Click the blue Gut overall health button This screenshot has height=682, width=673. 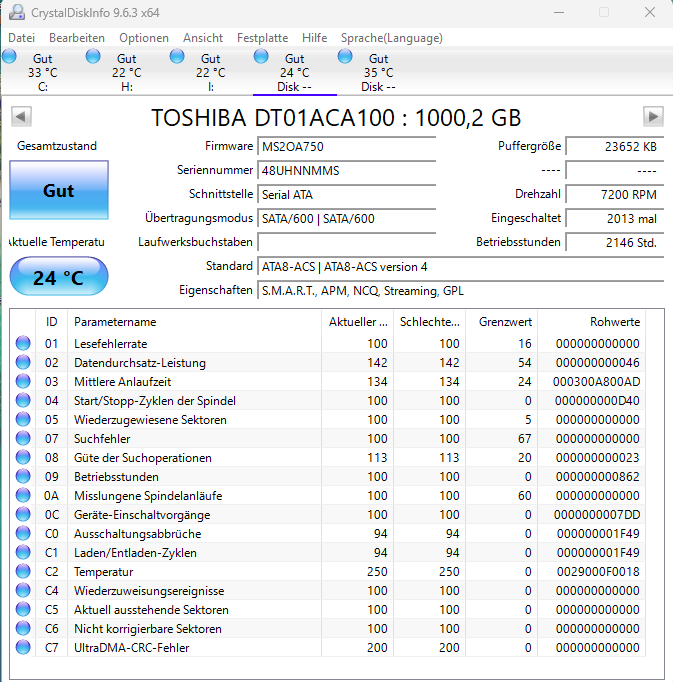[59, 190]
